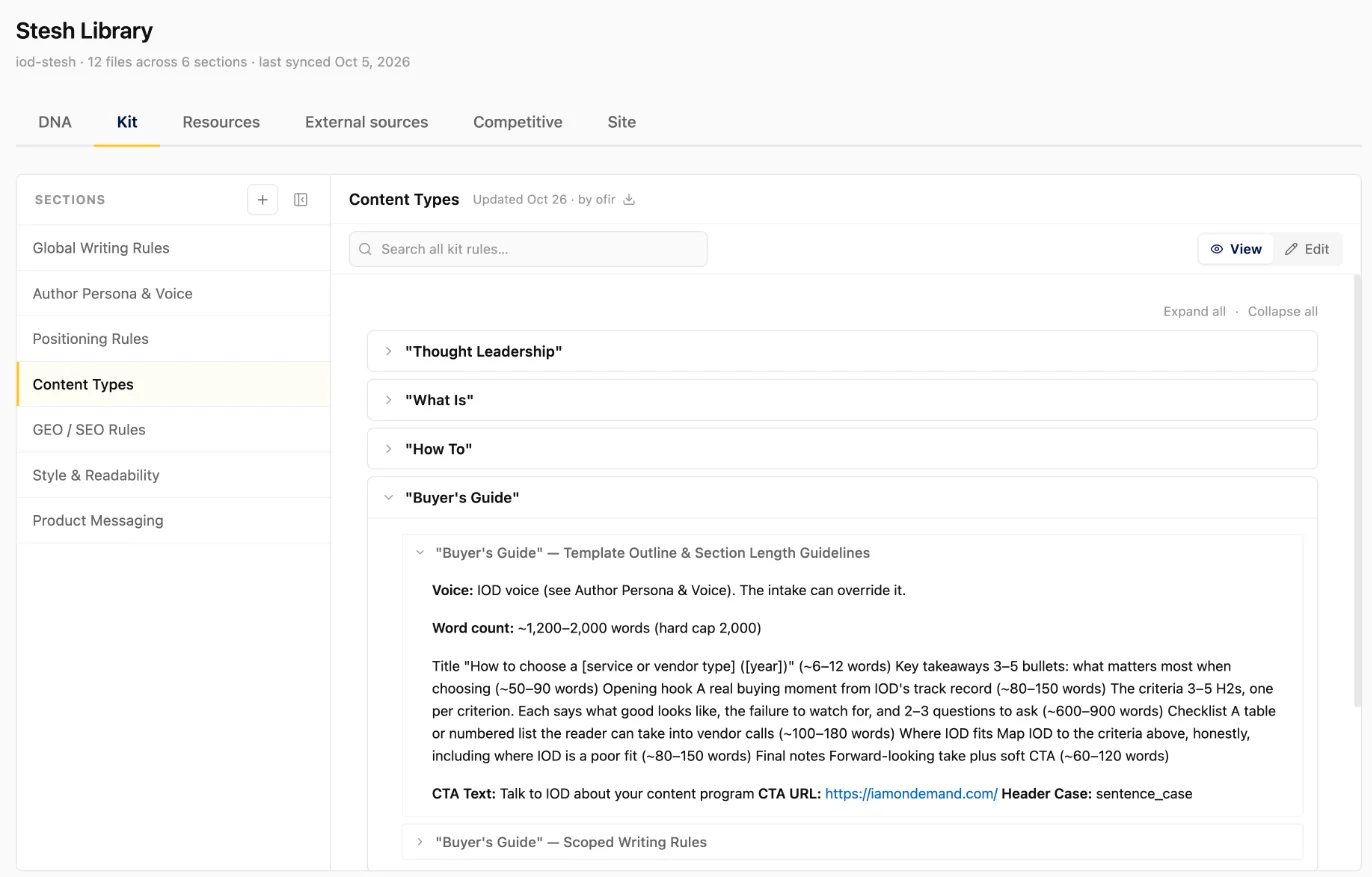Switch to the Site tab
The width and height of the screenshot is (1372, 877).
[621, 122]
